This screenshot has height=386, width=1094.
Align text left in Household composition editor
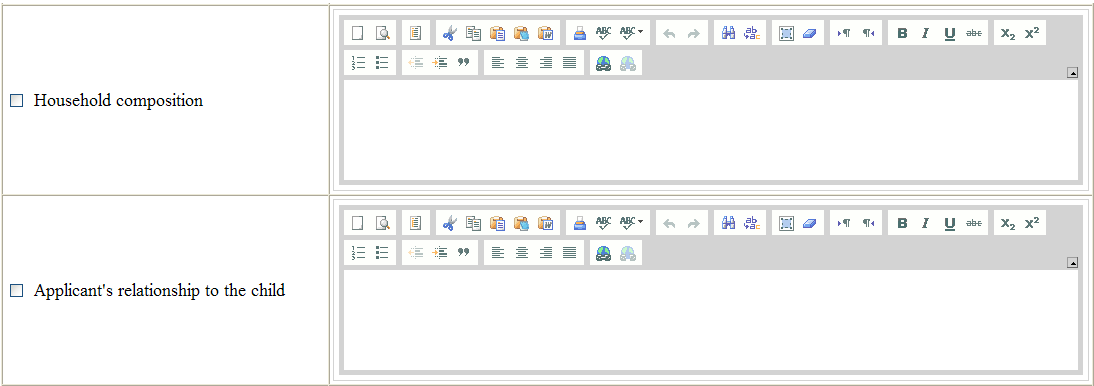(x=497, y=62)
